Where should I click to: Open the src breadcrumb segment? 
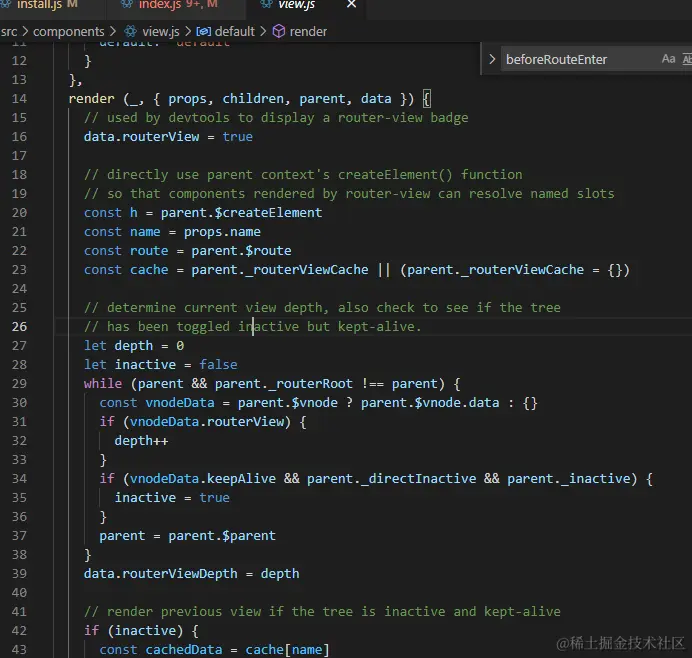9,32
